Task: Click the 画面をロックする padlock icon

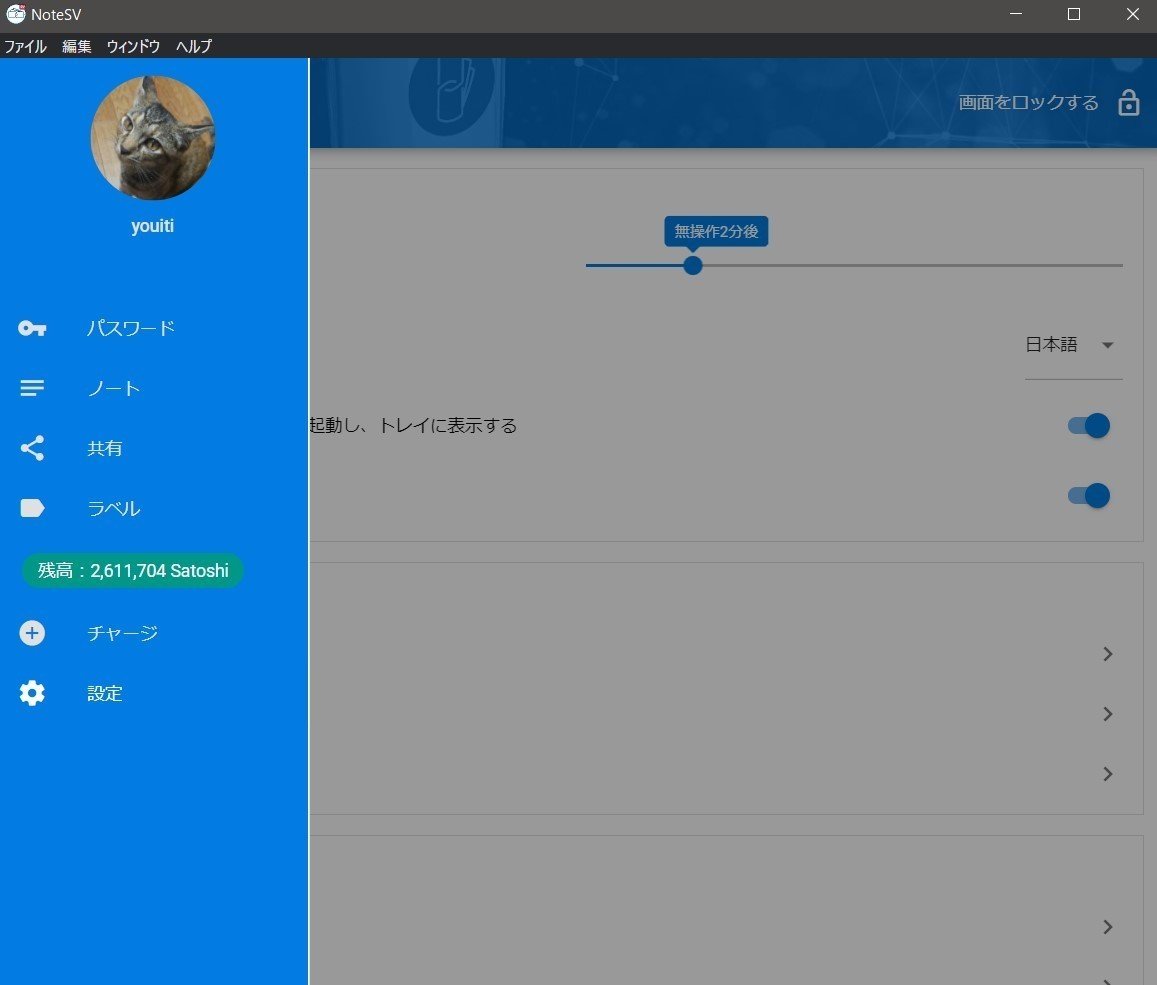Action: pos(1128,102)
